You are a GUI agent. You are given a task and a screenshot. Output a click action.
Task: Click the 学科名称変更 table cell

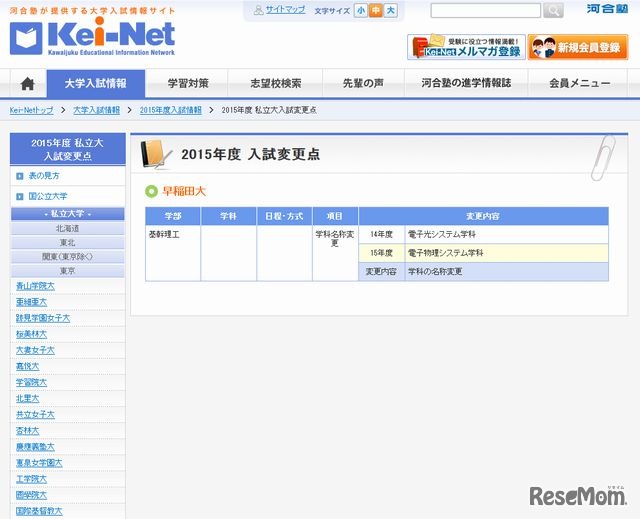(335, 253)
